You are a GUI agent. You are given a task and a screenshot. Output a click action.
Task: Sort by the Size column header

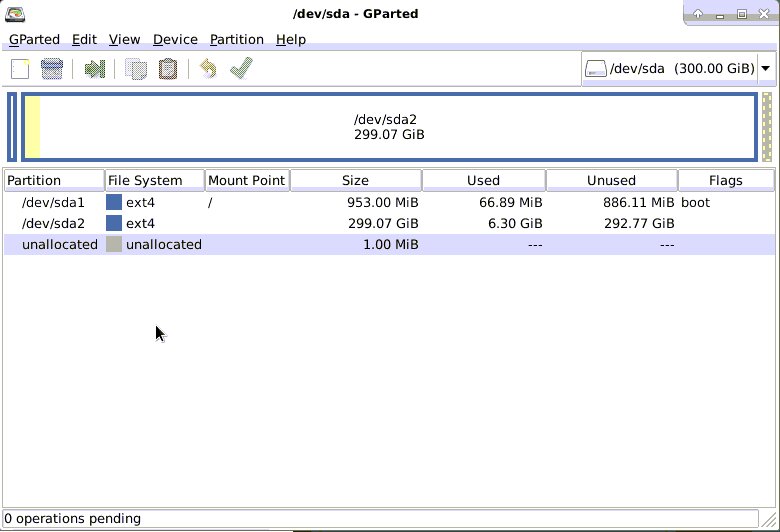tap(356, 180)
